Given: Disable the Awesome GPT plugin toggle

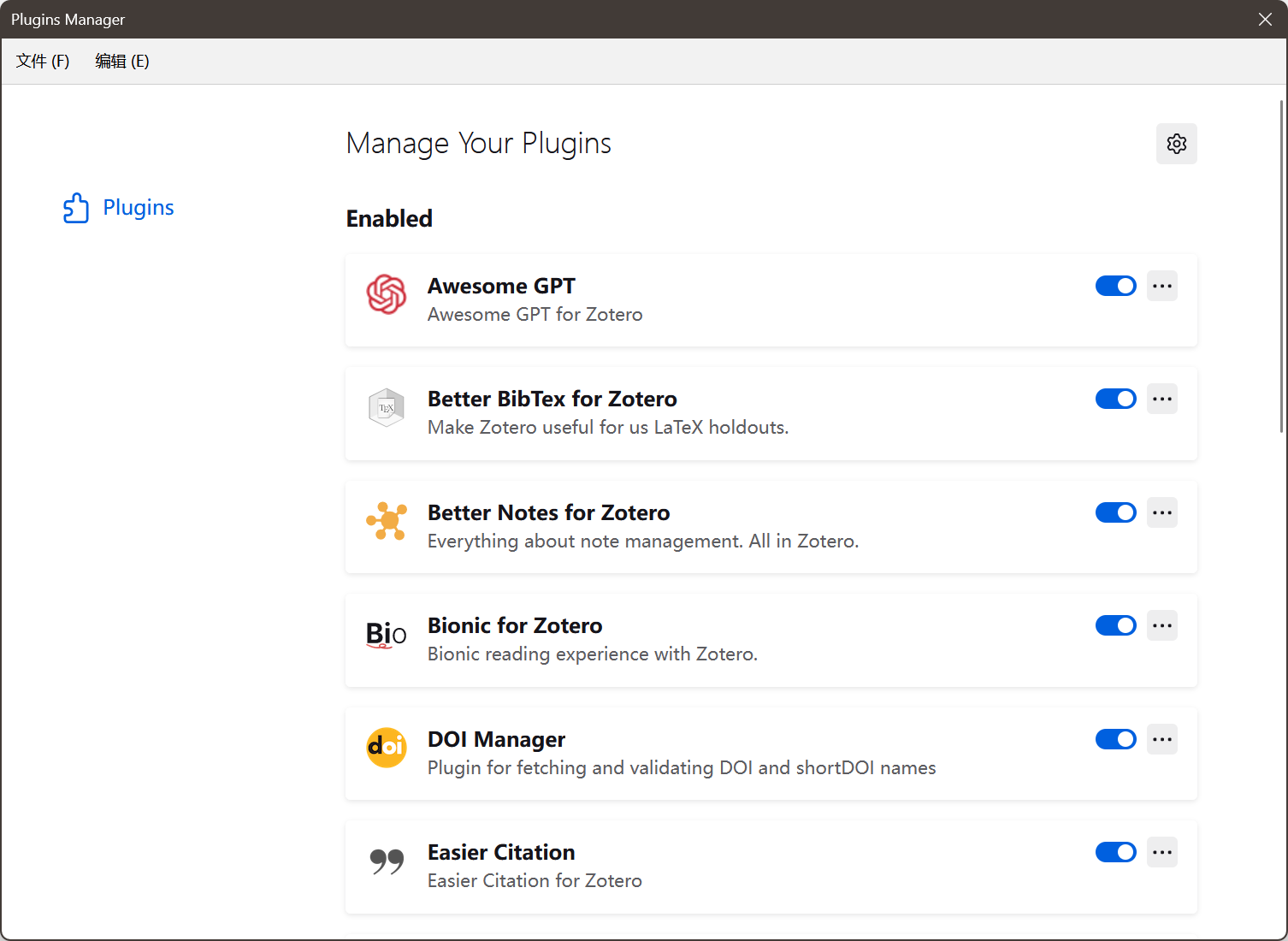Looking at the screenshot, I should pos(1115,286).
